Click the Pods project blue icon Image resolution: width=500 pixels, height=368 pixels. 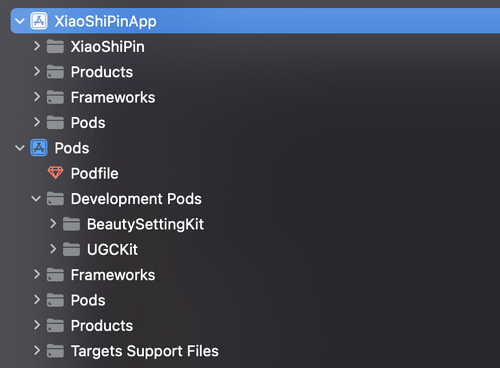tap(39, 148)
